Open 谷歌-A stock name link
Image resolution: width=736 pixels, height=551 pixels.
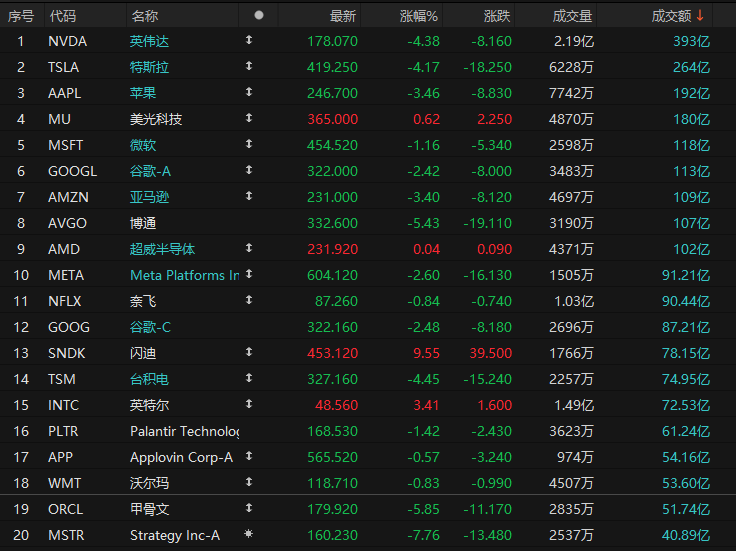(150, 171)
